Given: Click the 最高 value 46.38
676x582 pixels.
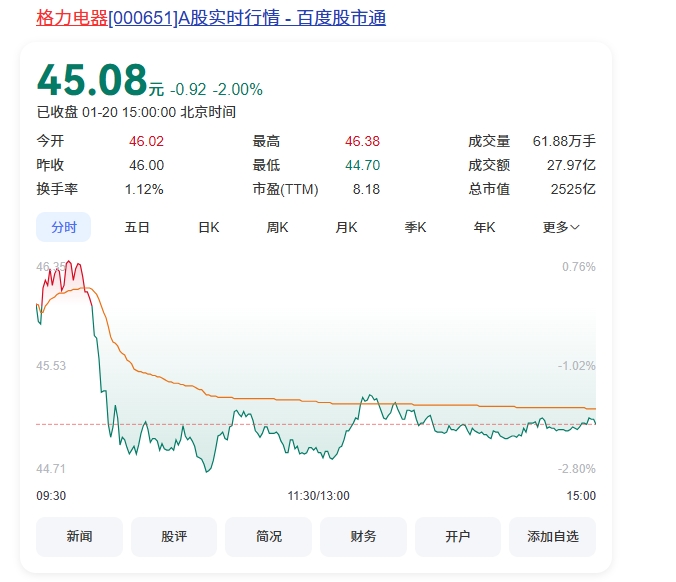Looking at the screenshot, I should [x=363, y=141].
